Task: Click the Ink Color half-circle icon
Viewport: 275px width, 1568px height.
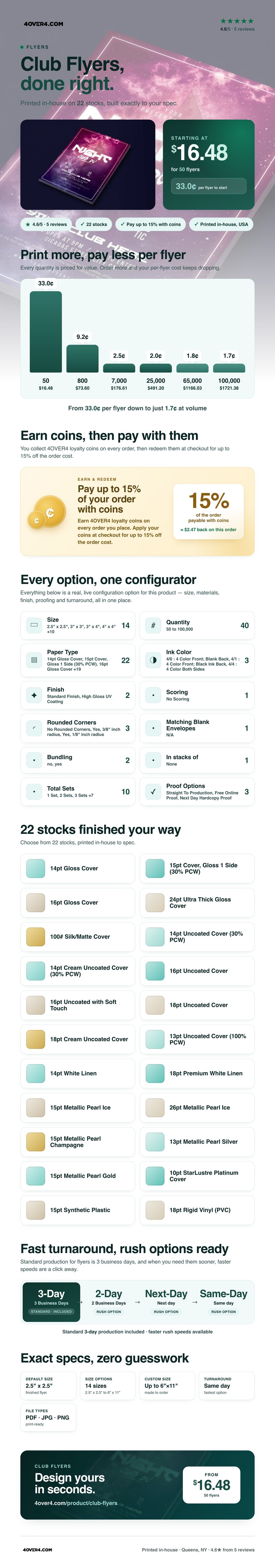Action: (x=153, y=660)
